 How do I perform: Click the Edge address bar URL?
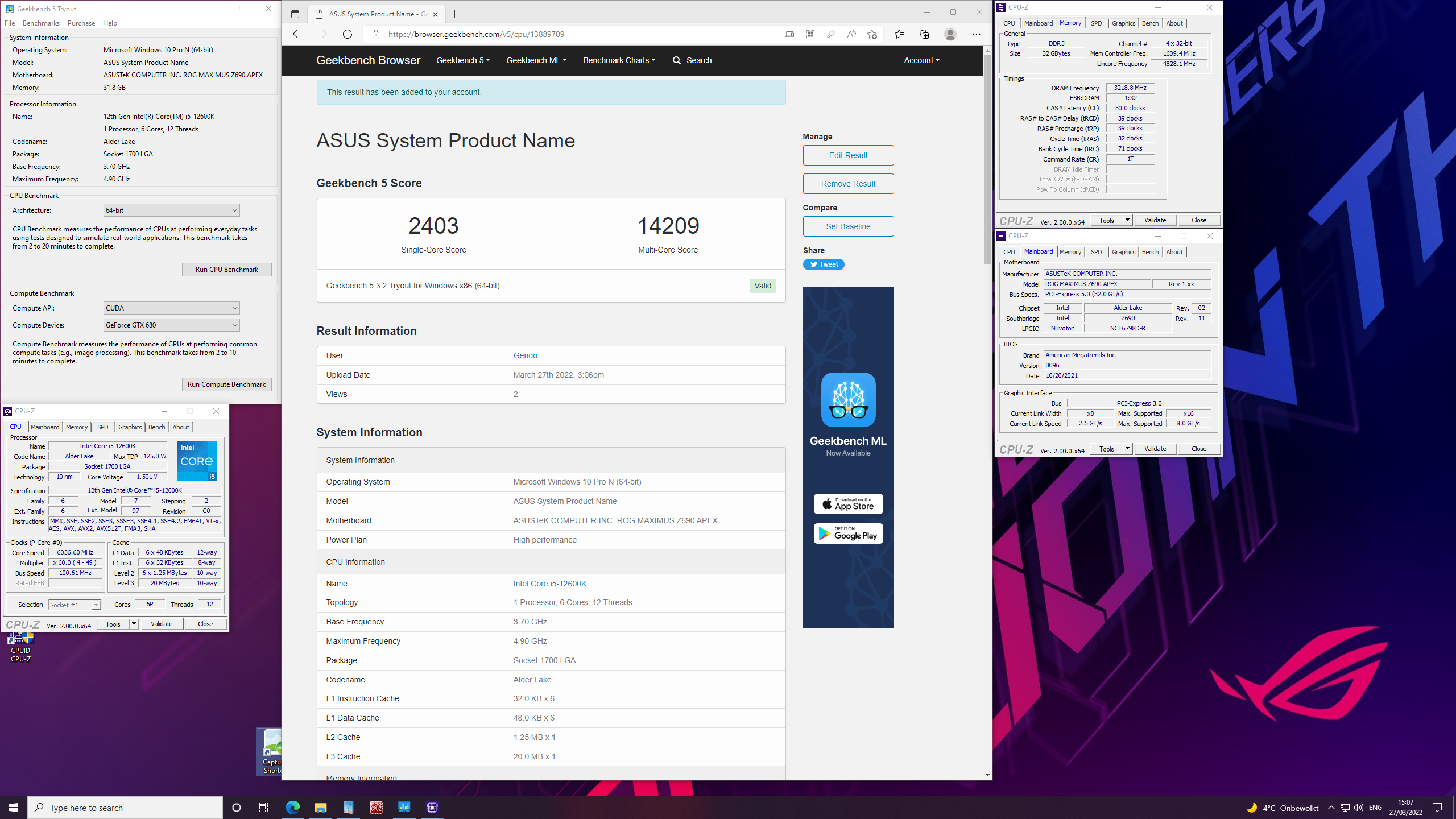coord(476,34)
